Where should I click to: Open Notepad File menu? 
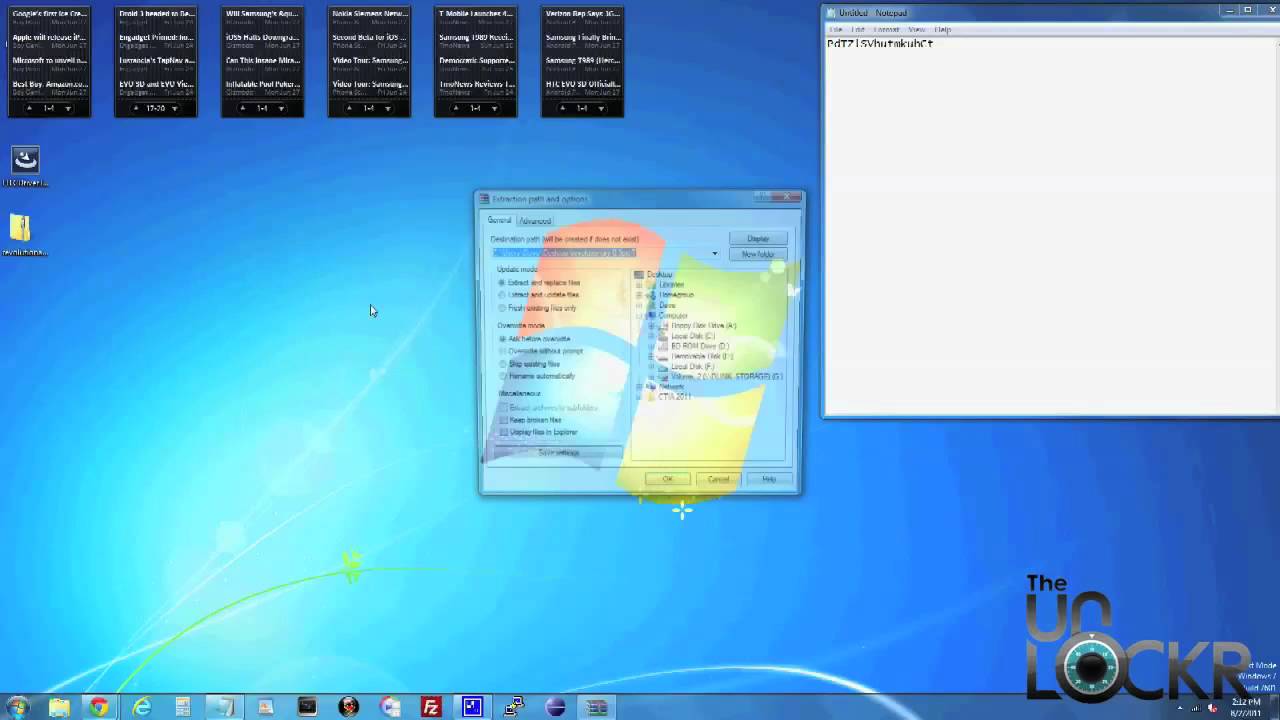(x=836, y=29)
